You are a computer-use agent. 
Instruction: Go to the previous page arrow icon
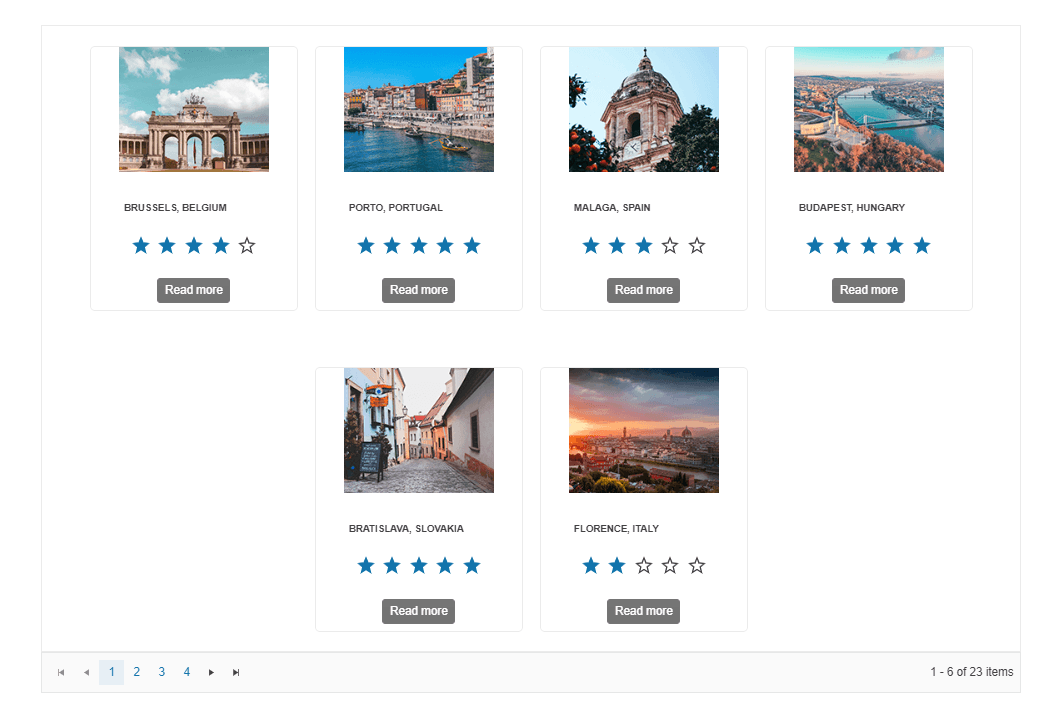tap(86, 672)
